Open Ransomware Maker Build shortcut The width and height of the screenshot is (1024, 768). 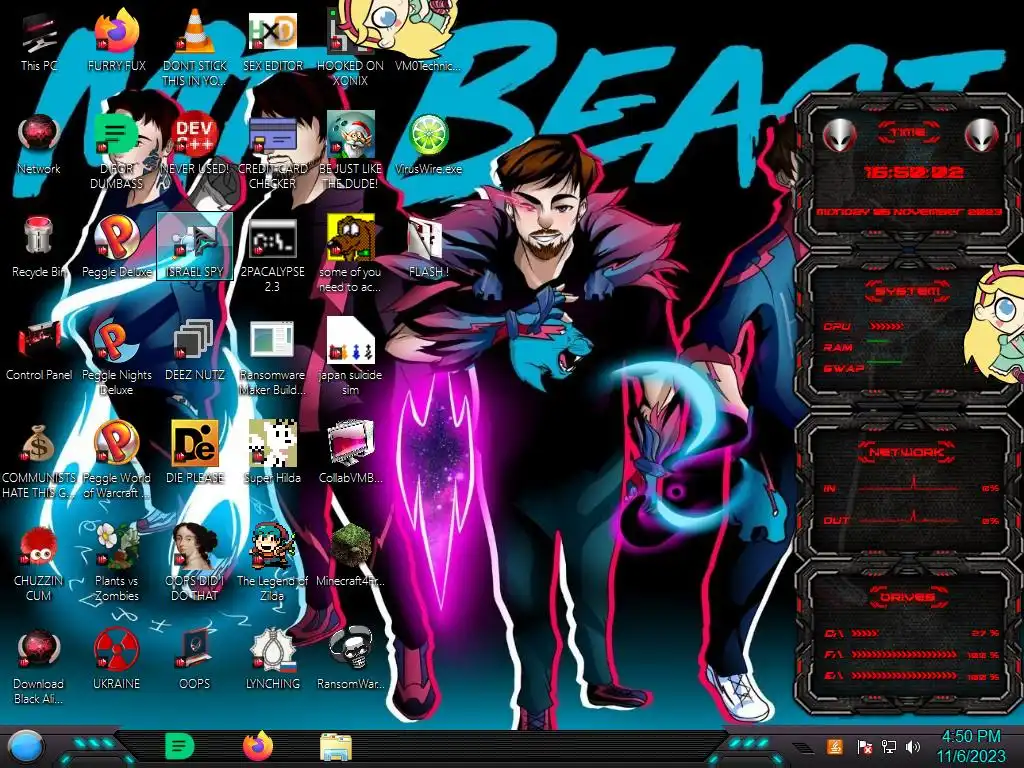click(272, 358)
